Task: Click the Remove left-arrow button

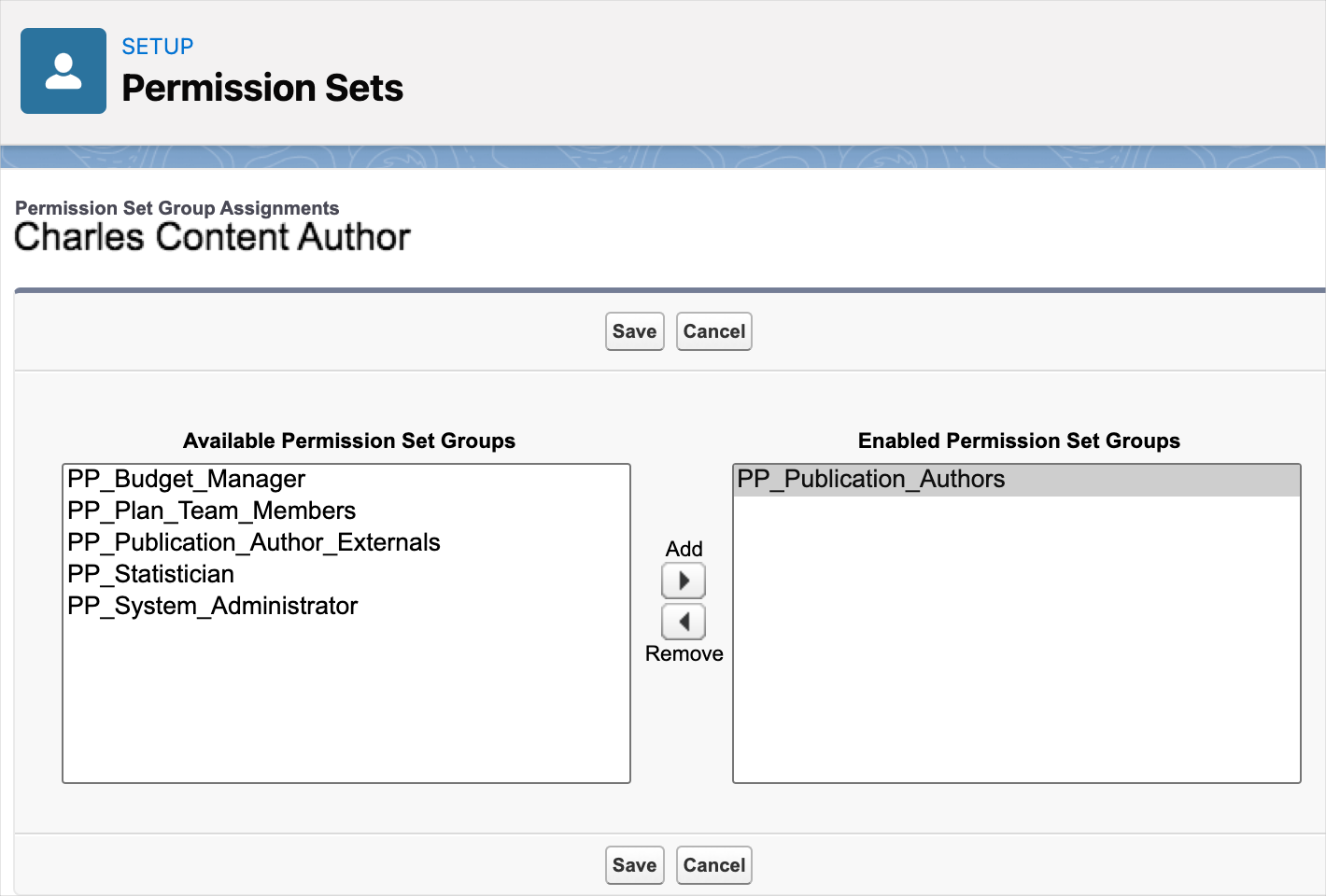Action: click(684, 622)
